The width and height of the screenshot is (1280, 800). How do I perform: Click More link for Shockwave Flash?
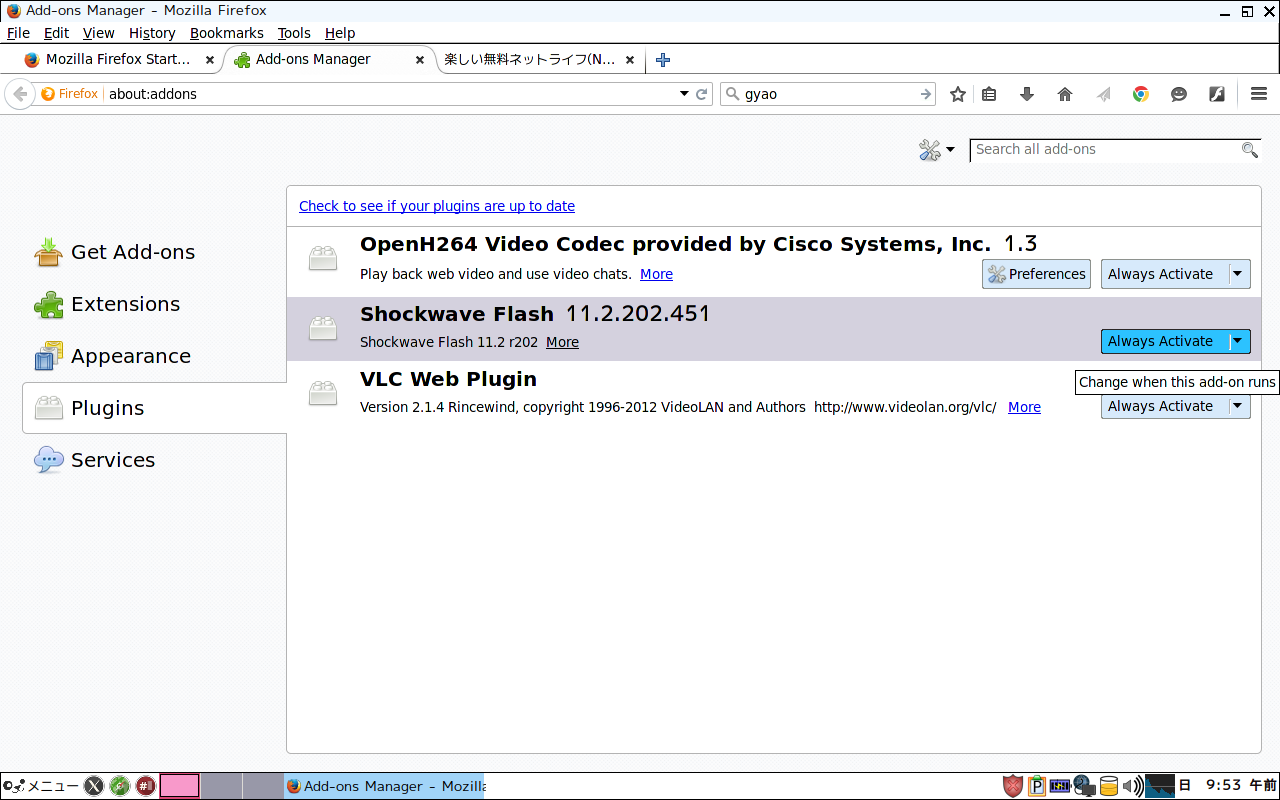562,342
